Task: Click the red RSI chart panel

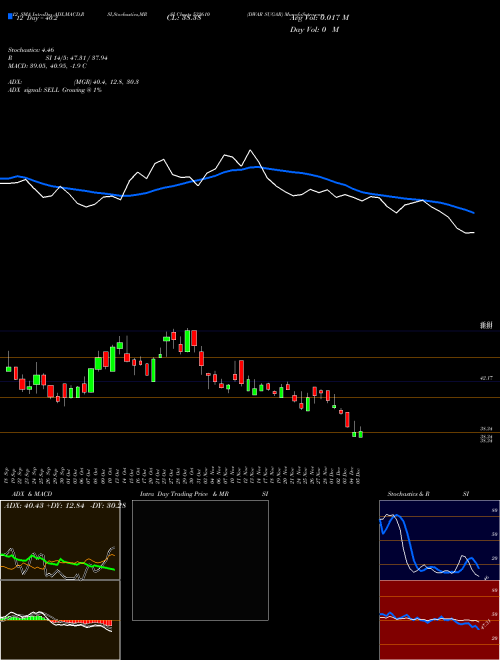Action: pos(439,620)
